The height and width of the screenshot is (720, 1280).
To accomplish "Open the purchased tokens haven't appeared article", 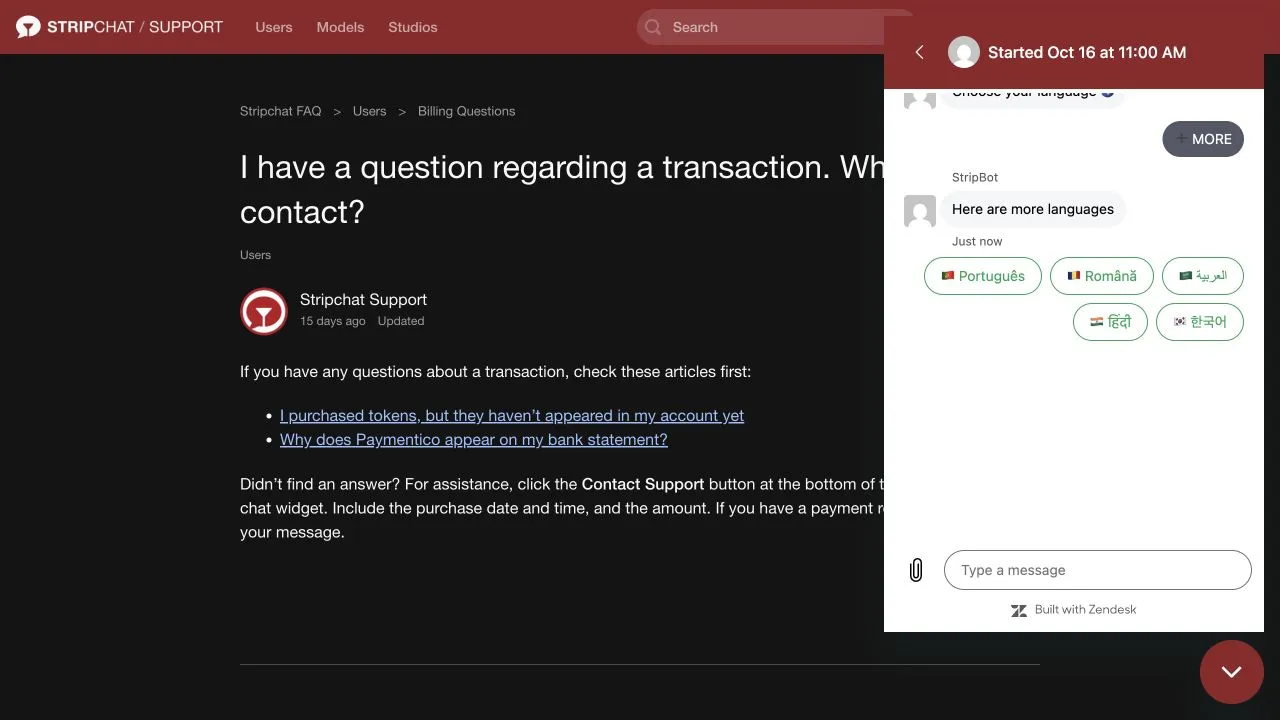I will coord(512,416).
